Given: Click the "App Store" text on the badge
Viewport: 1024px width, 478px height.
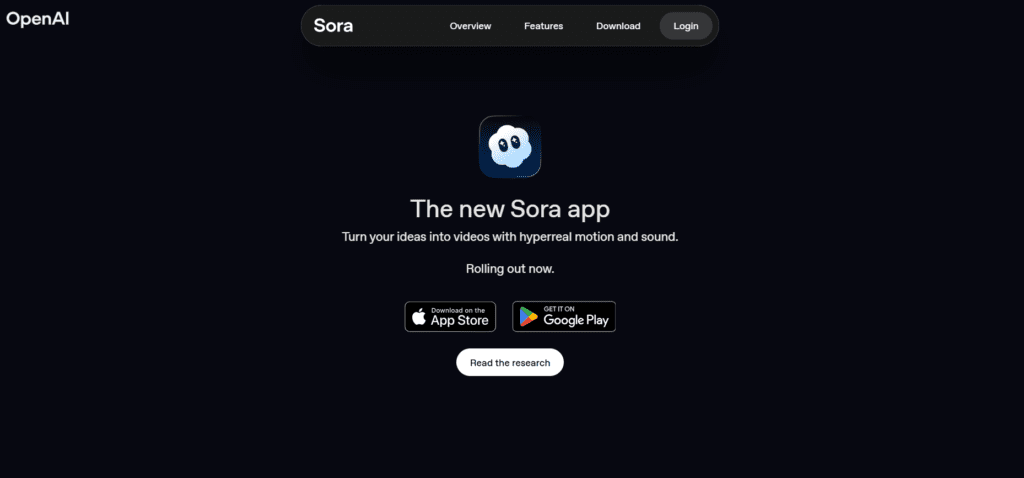Looking at the screenshot, I should pyautogui.click(x=460, y=321).
